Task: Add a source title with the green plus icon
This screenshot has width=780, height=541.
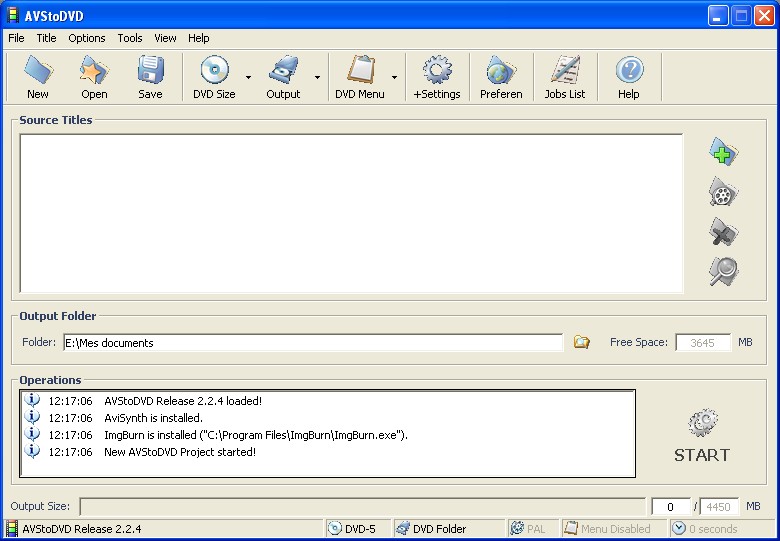Action: [723, 153]
